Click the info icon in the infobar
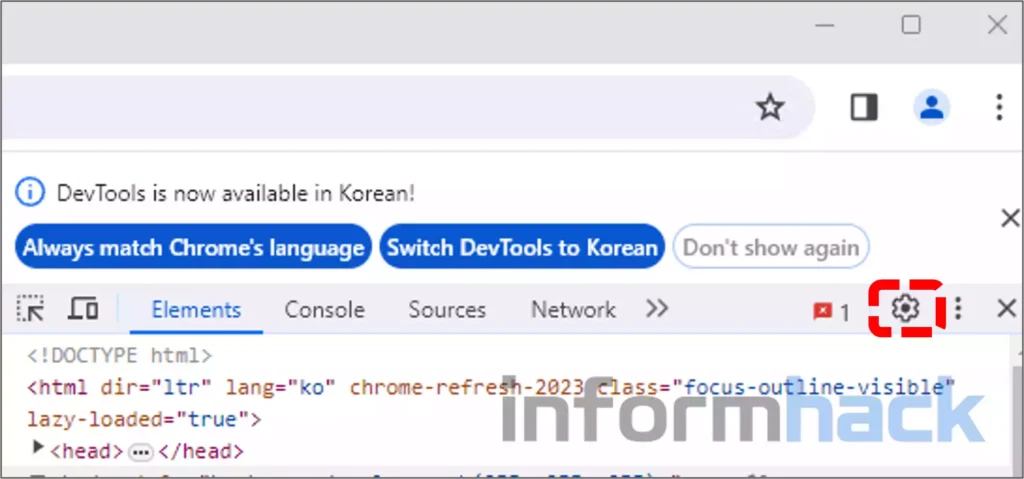This screenshot has height=479, width=1024. (x=30, y=193)
